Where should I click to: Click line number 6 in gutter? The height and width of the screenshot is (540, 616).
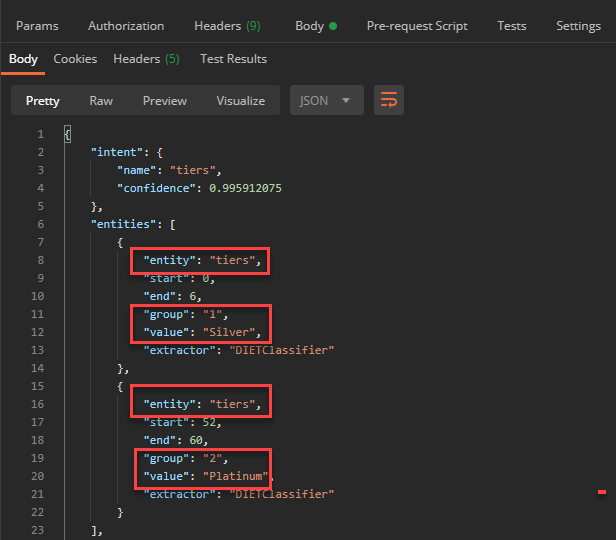[x=40, y=224]
